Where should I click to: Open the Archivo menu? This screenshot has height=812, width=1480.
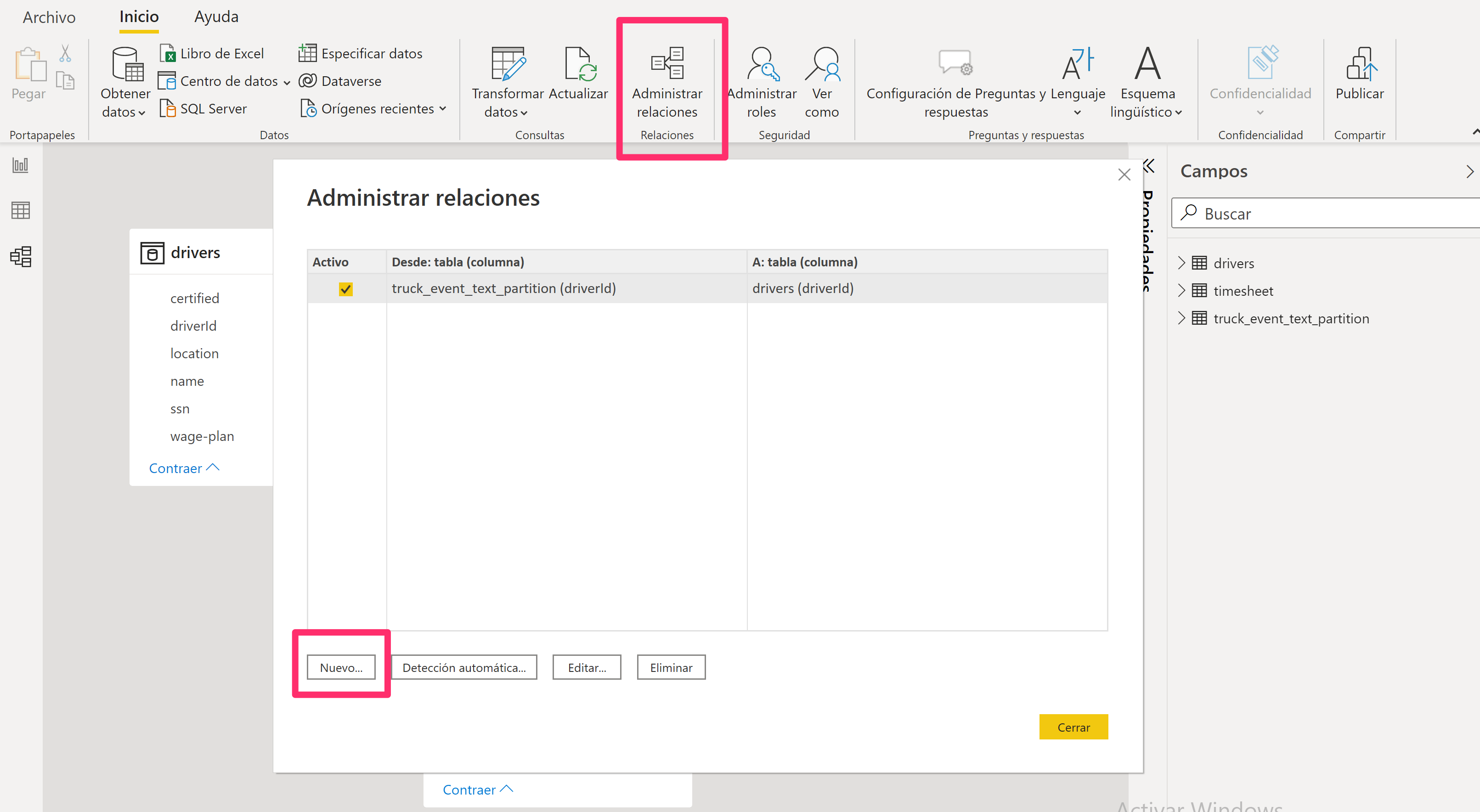(49, 17)
